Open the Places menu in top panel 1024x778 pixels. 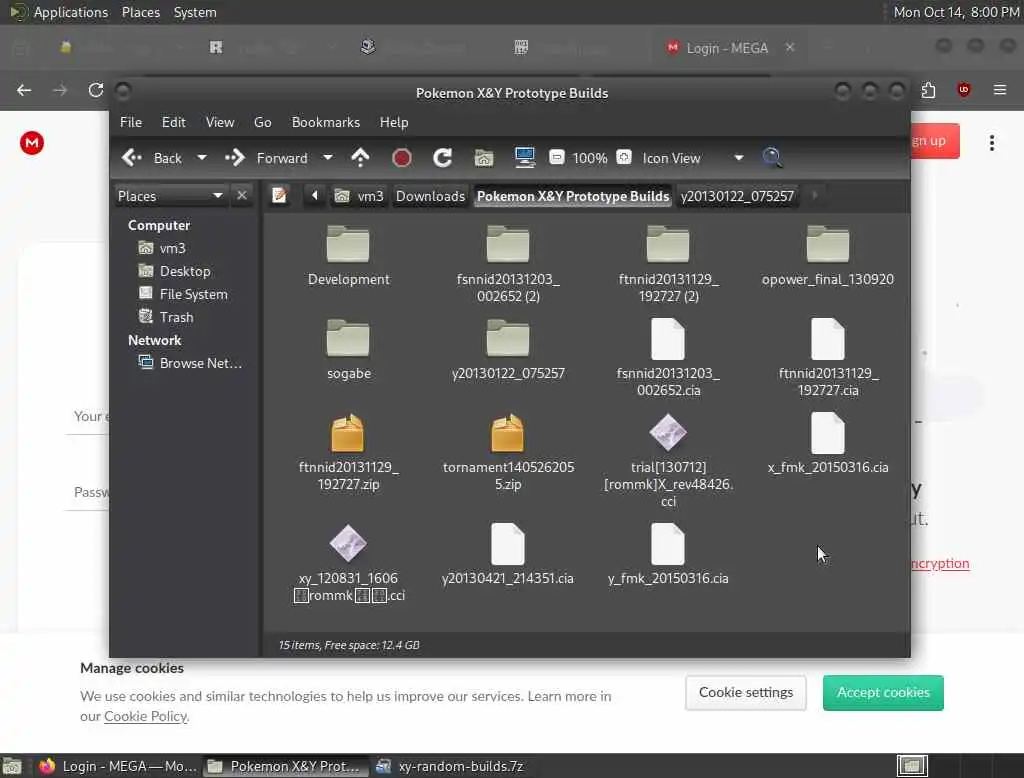pyautogui.click(x=140, y=12)
